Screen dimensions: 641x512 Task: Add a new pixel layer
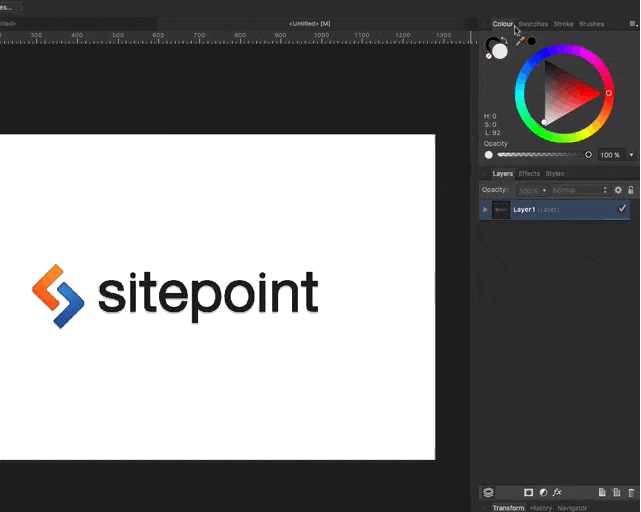click(x=602, y=493)
